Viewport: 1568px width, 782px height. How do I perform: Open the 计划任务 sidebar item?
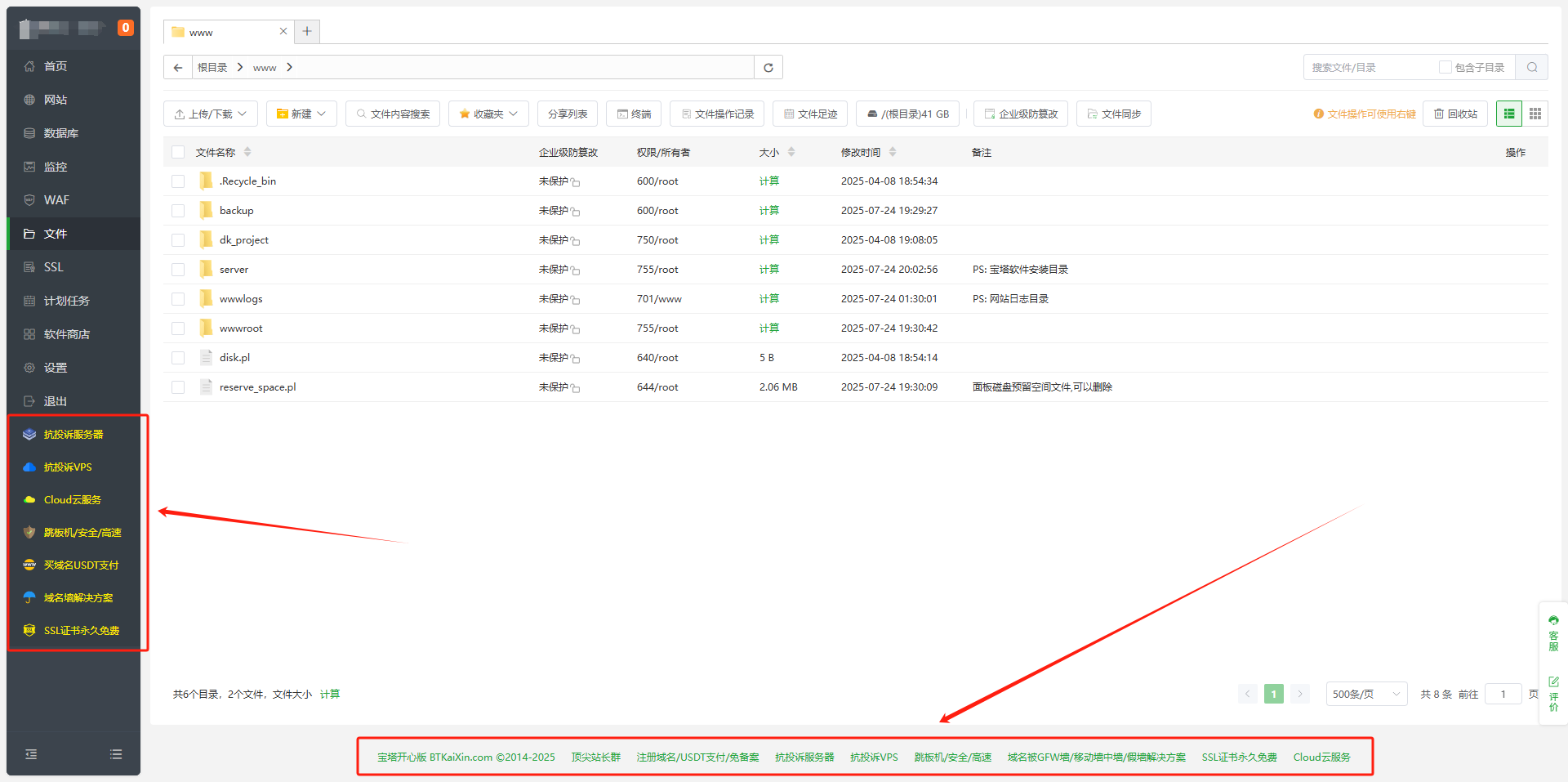73,301
